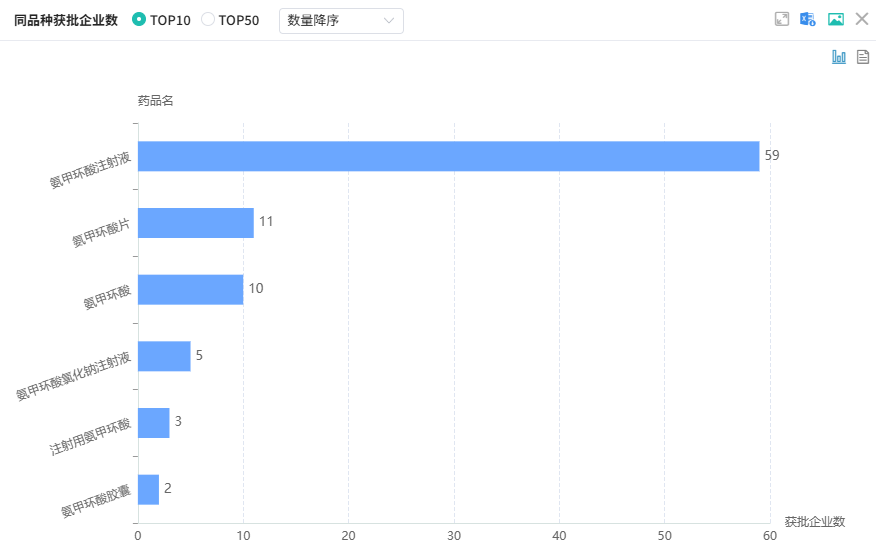Save the chart as an image
Image resolution: width=876 pixels, height=552 pixels.
coord(836,19)
